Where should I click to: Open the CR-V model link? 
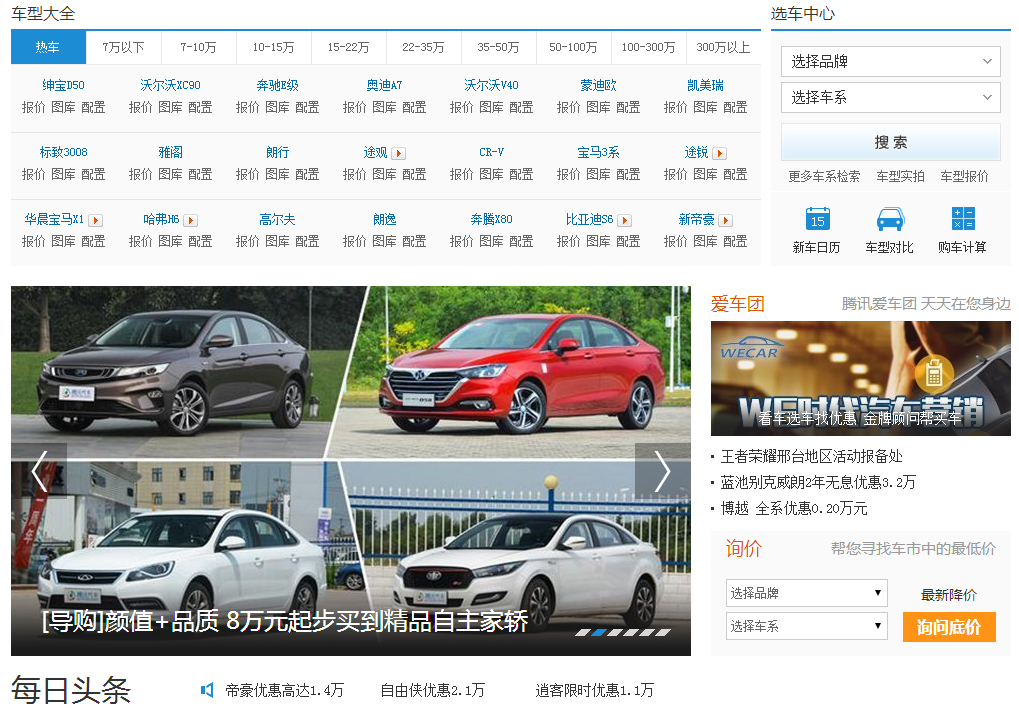(491, 152)
